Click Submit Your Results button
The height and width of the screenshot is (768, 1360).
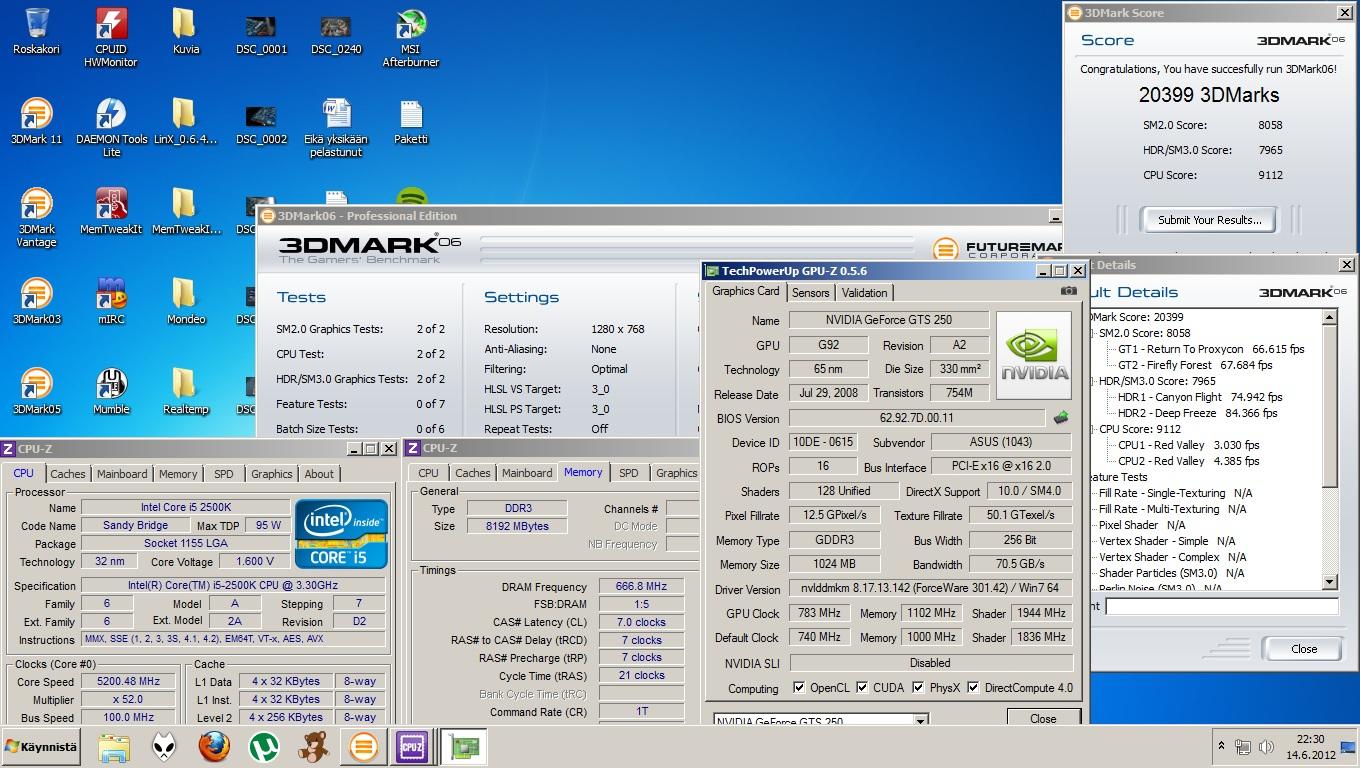(x=1209, y=220)
